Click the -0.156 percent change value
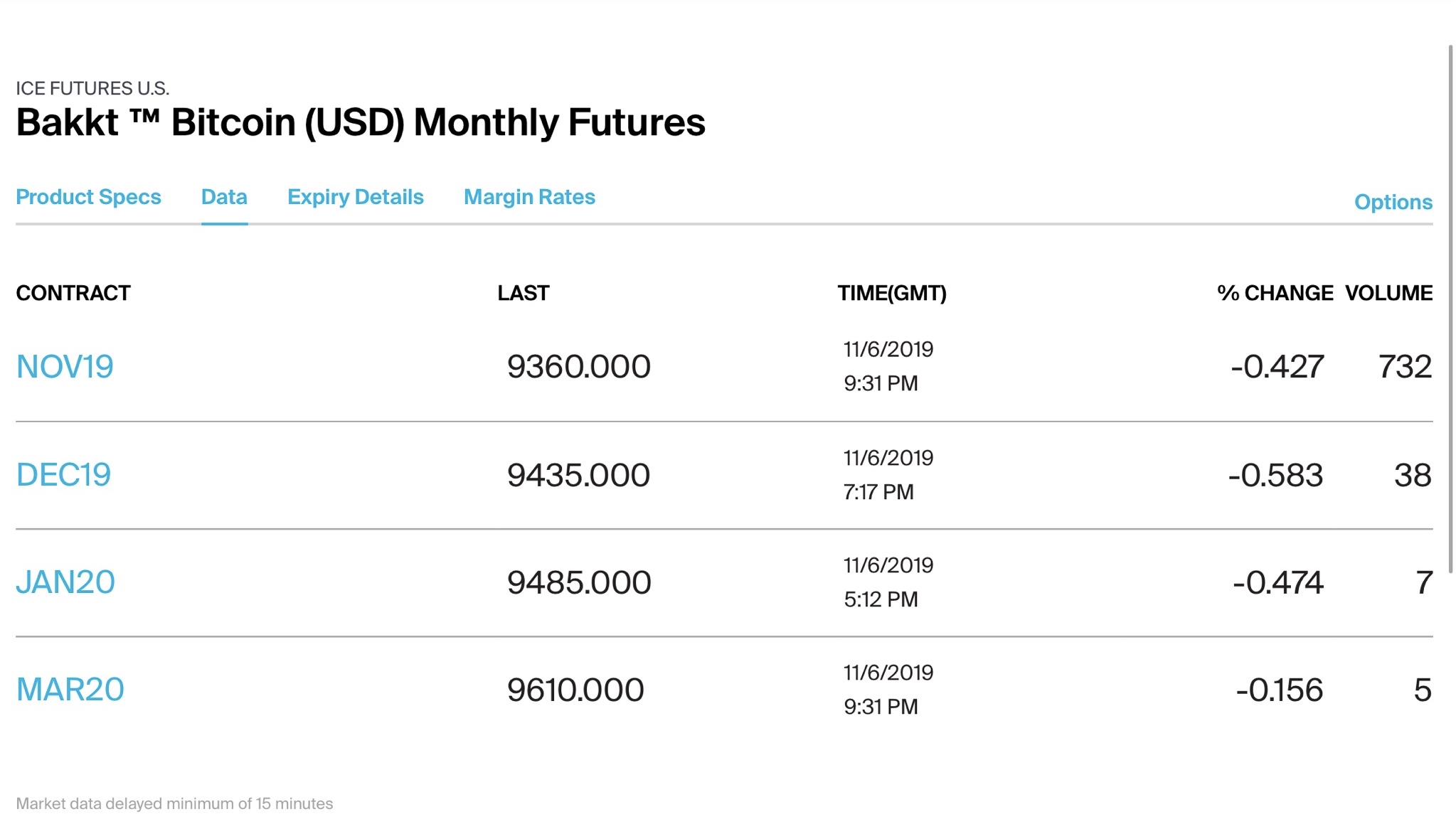 click(x=1280, y=690)
